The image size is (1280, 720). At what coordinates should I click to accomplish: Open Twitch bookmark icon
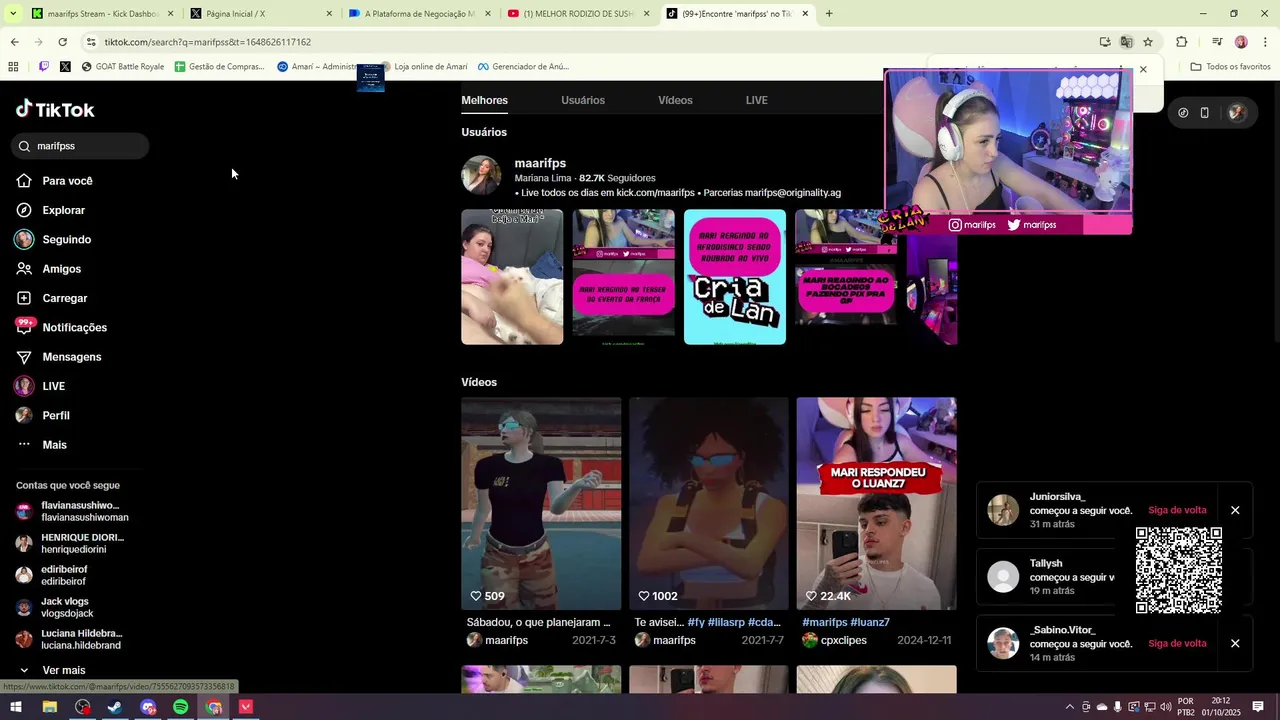[44, 67]
